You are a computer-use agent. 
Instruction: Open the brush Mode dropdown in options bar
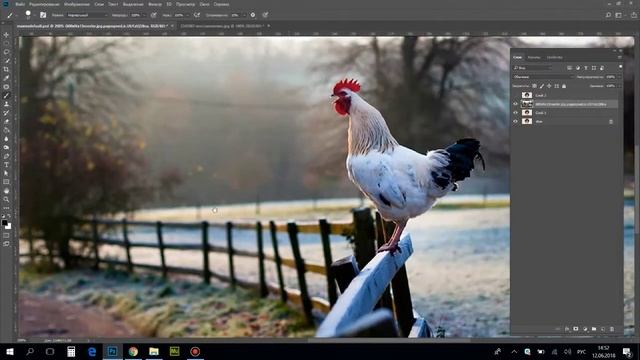coord(87,15)
